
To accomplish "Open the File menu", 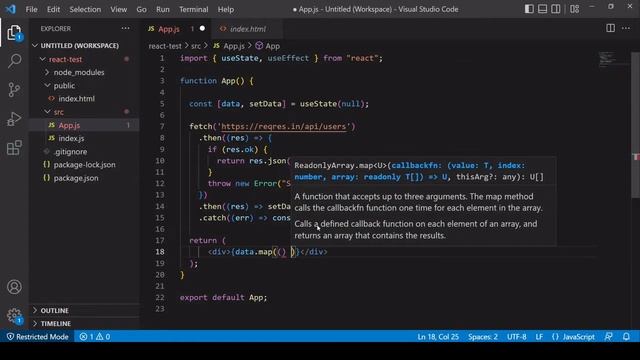I will click(x=31, y=9).
